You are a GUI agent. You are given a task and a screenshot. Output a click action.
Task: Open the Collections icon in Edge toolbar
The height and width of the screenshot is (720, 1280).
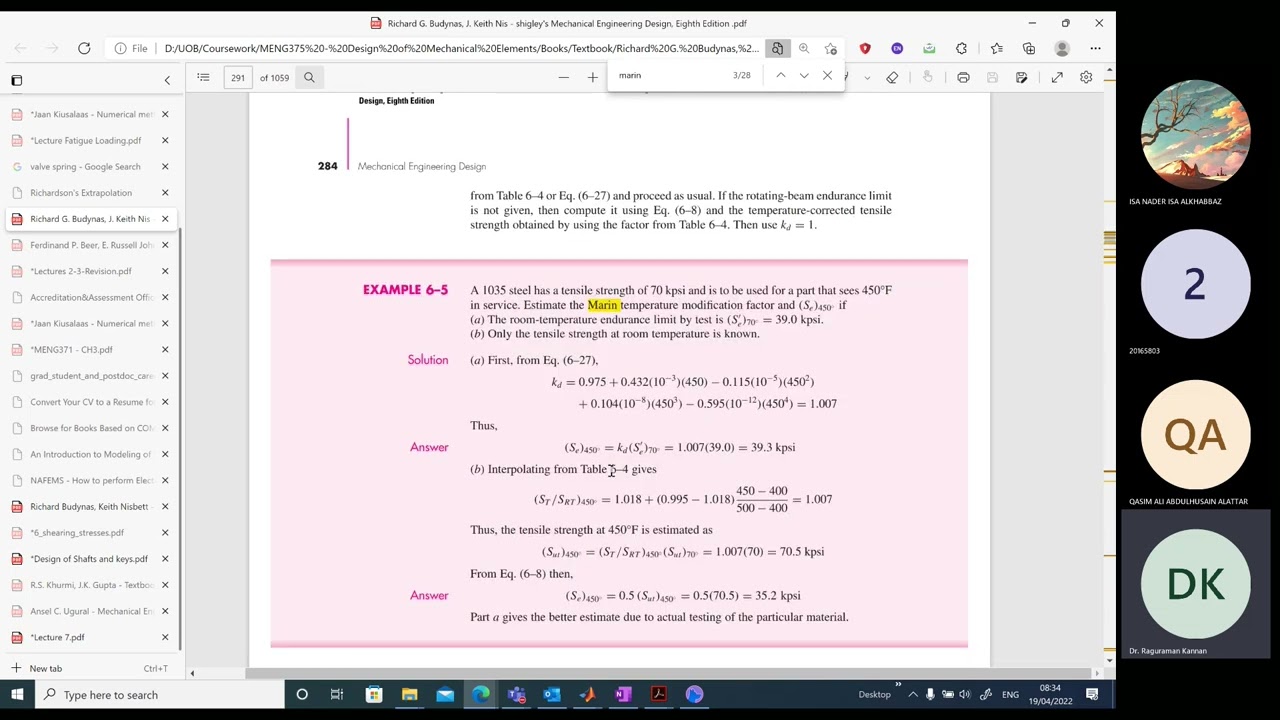tap(1029, 48)
